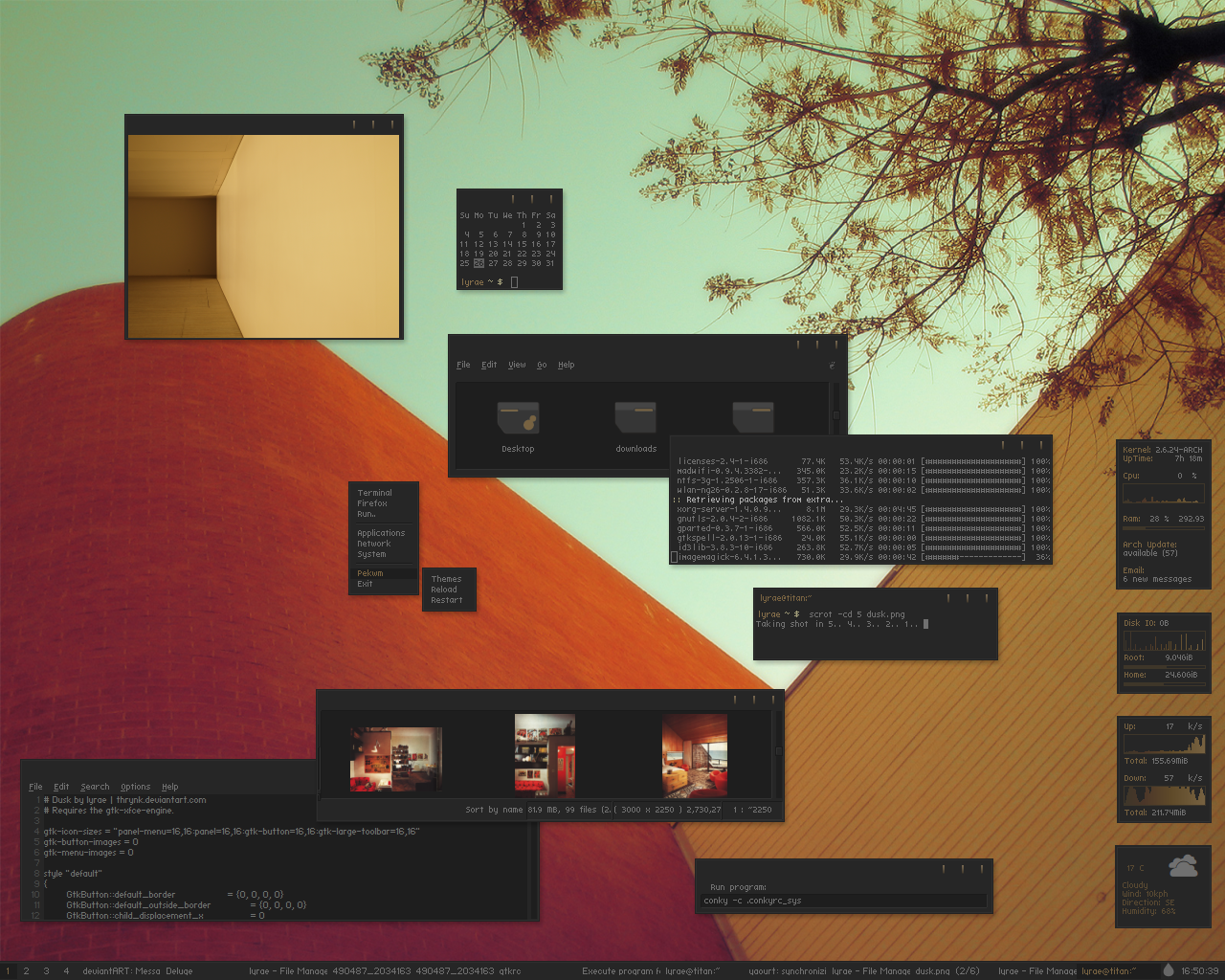Click the Run program input field
Image resolution: width=1225 pixels, height=980 pixels.
[x=843, y=901]
